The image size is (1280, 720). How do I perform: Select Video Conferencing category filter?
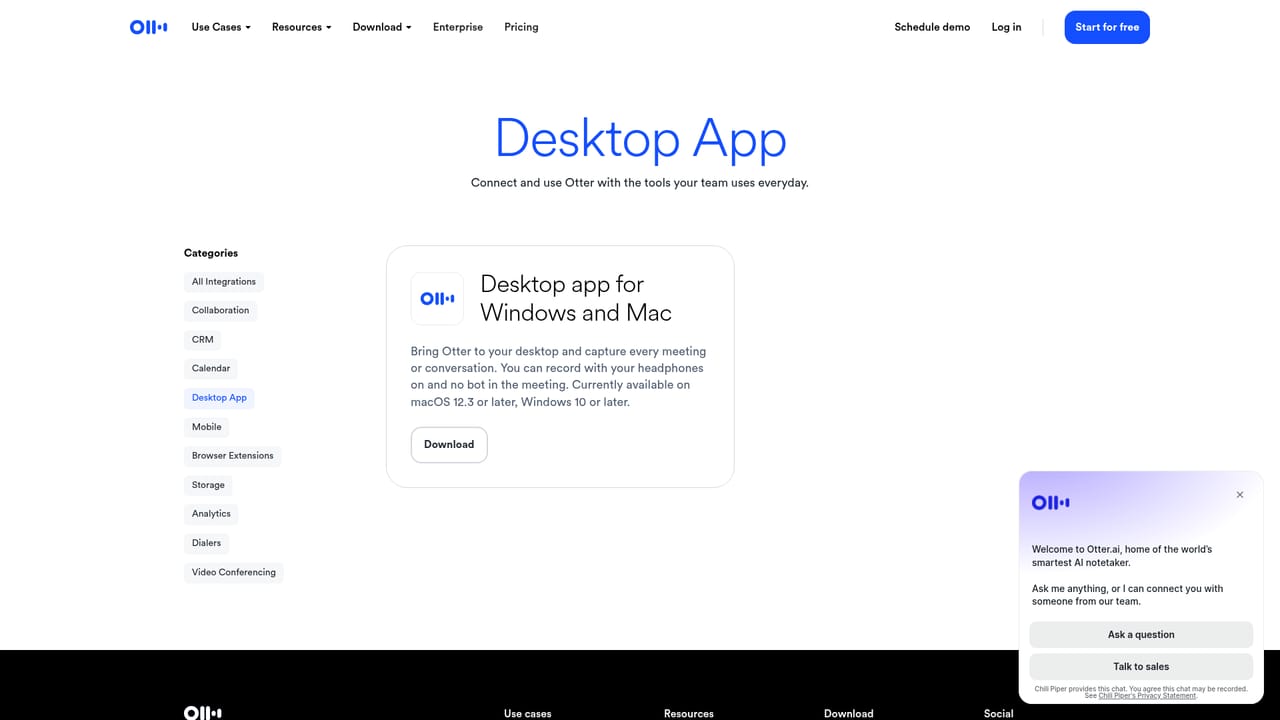(234, 573)
